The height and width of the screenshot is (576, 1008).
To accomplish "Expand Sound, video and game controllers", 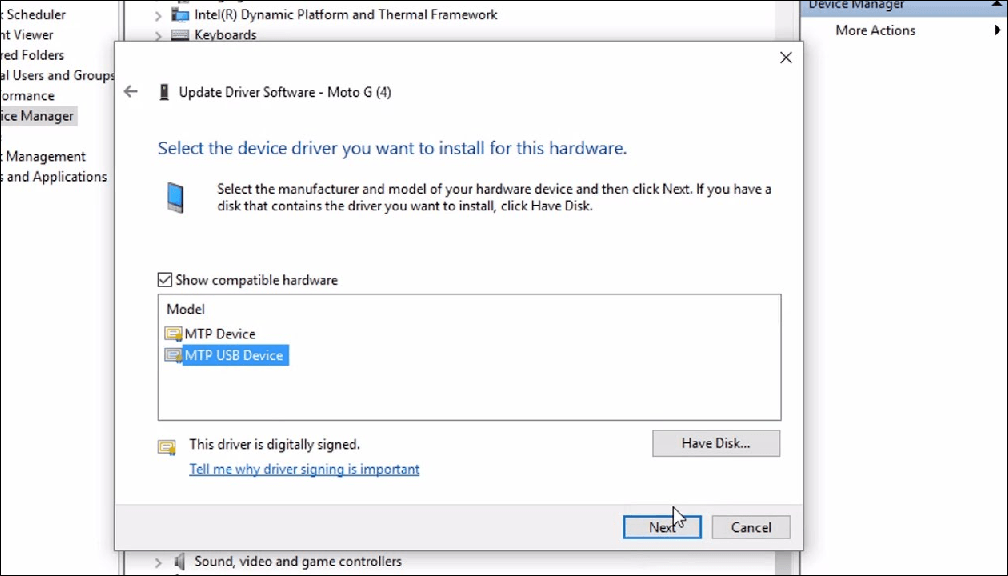I will click(158, 562).
